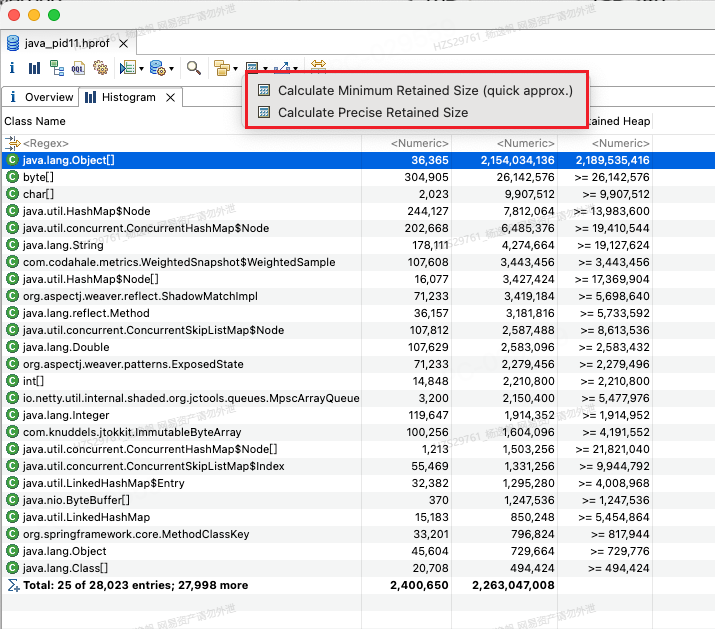Viewport: 715px width, 629px height.
Task: Select the java.lang.Double row
Action: coord(358,348)
